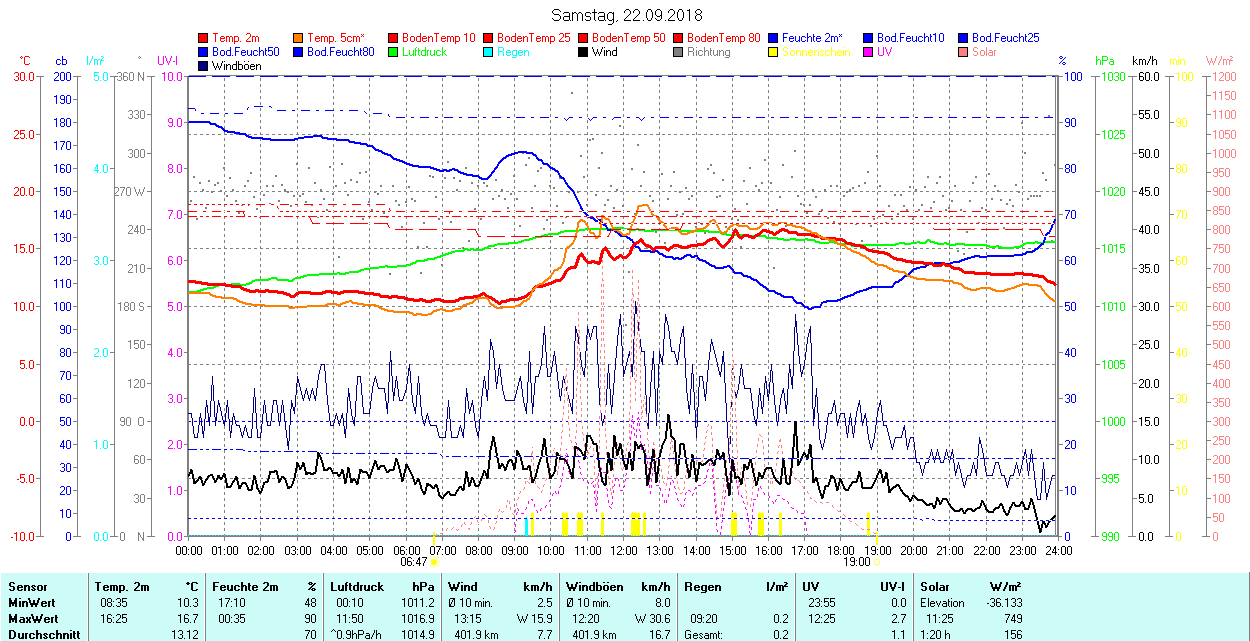Click the Bod.Feucht80 legend label
Screen dimensions: 1250x641
pos(340,52)
